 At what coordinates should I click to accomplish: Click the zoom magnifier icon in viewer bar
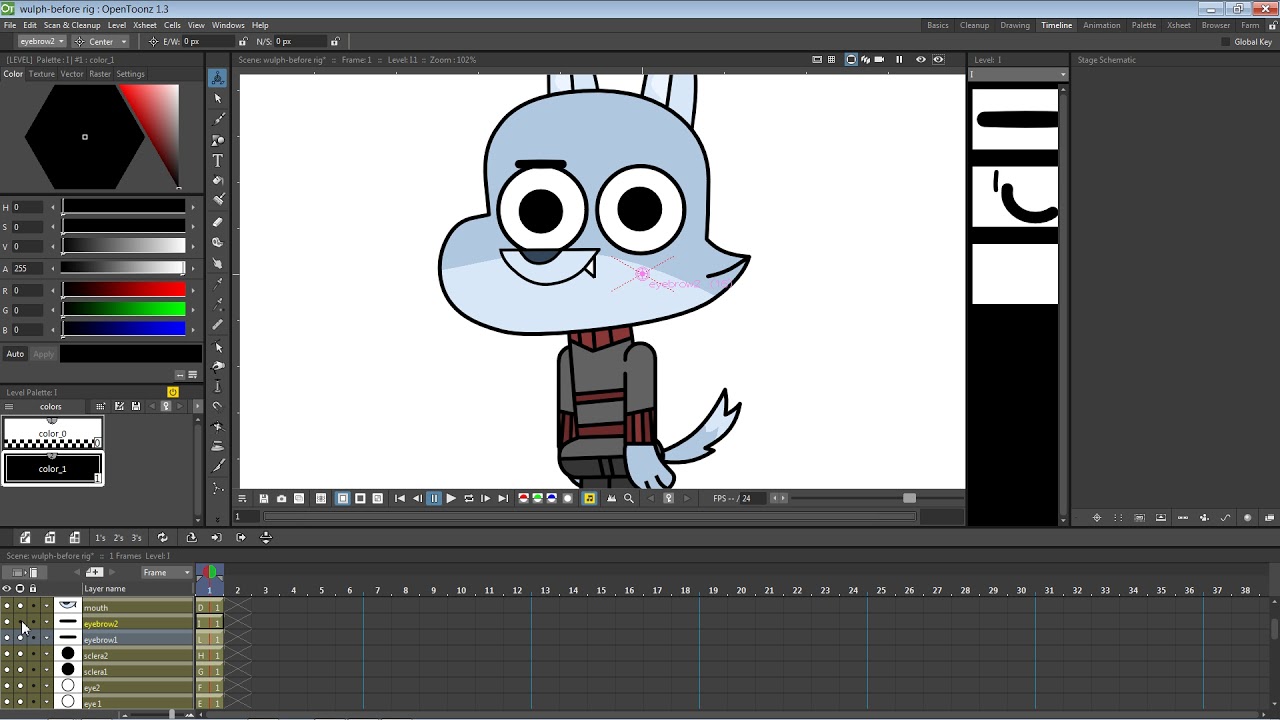coord(628,498)
